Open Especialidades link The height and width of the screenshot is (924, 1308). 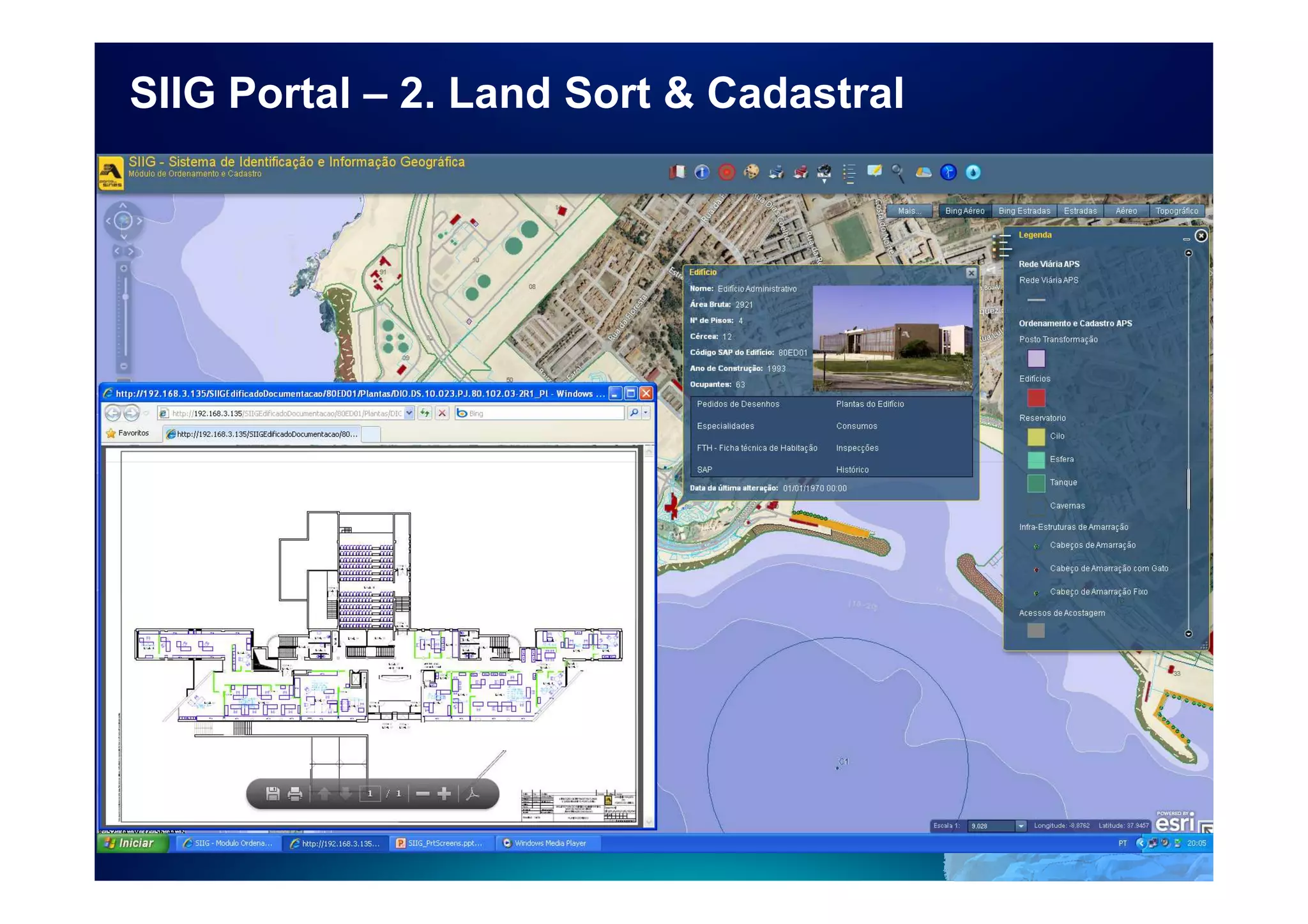pyautogui.click(x=725, y=426)
